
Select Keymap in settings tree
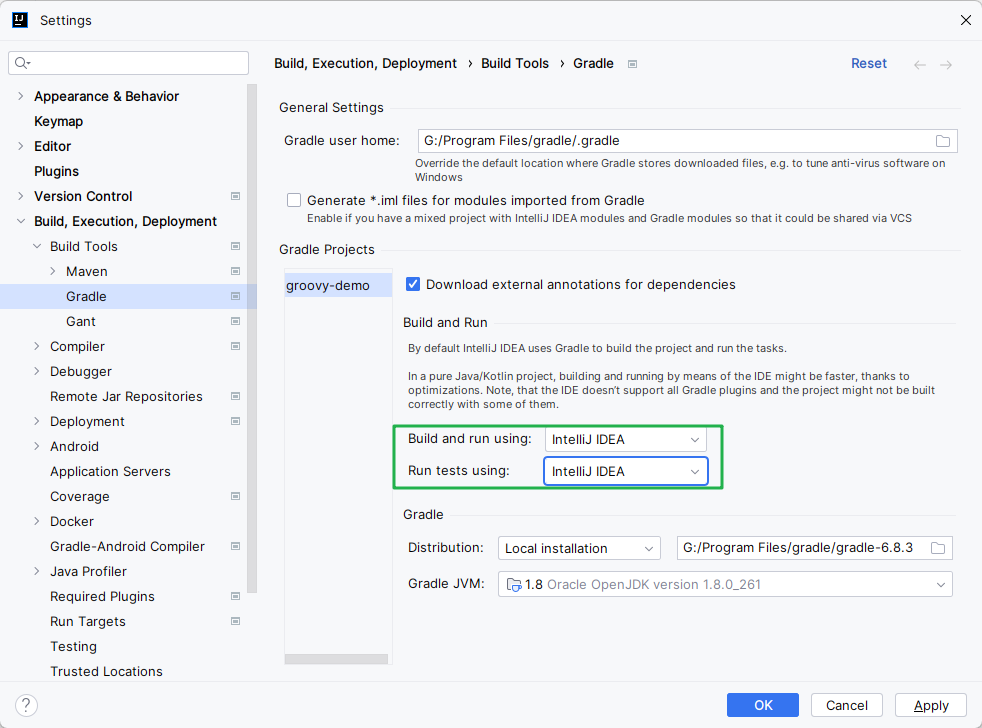pyautogui.click(x=58, y=122)
